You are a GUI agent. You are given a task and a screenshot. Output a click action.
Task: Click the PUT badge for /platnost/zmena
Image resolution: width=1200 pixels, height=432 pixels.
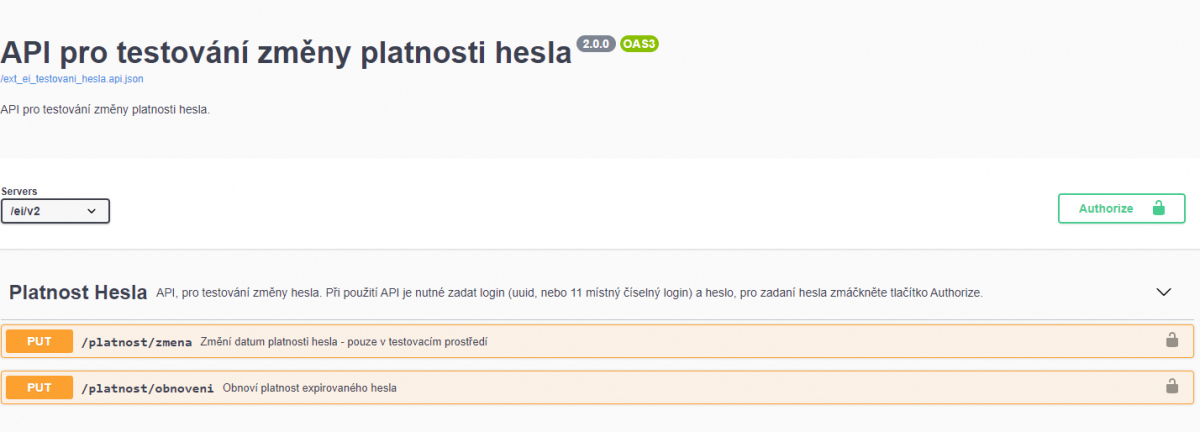click(39, 341)
